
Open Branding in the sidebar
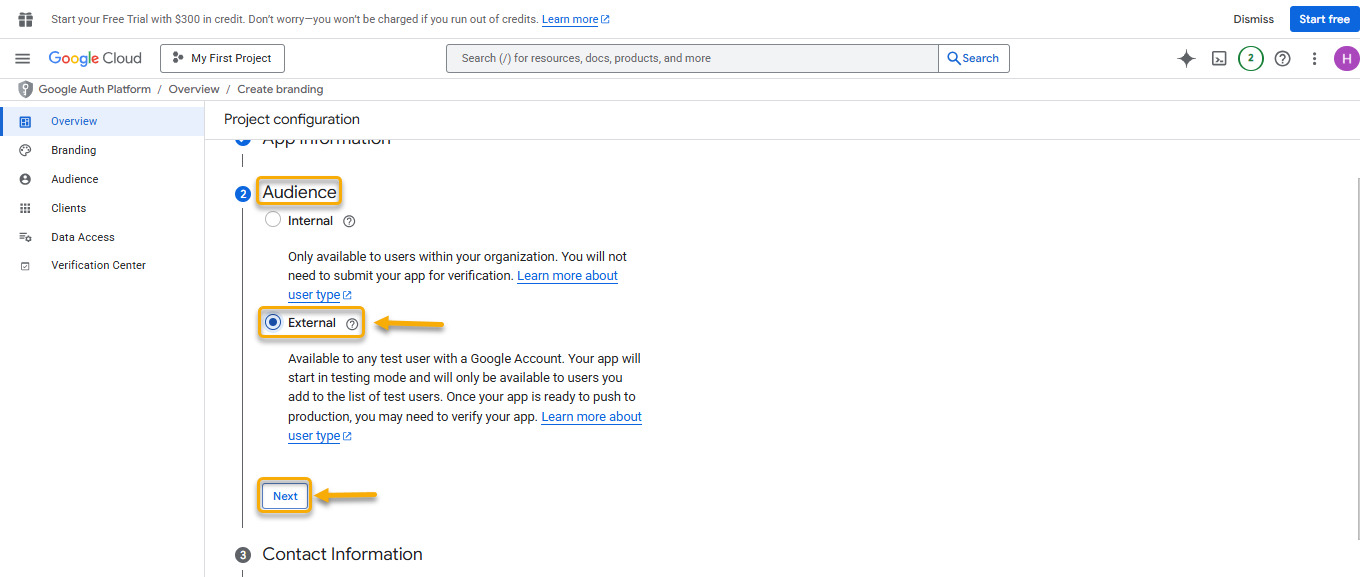[x=74, y=150]
